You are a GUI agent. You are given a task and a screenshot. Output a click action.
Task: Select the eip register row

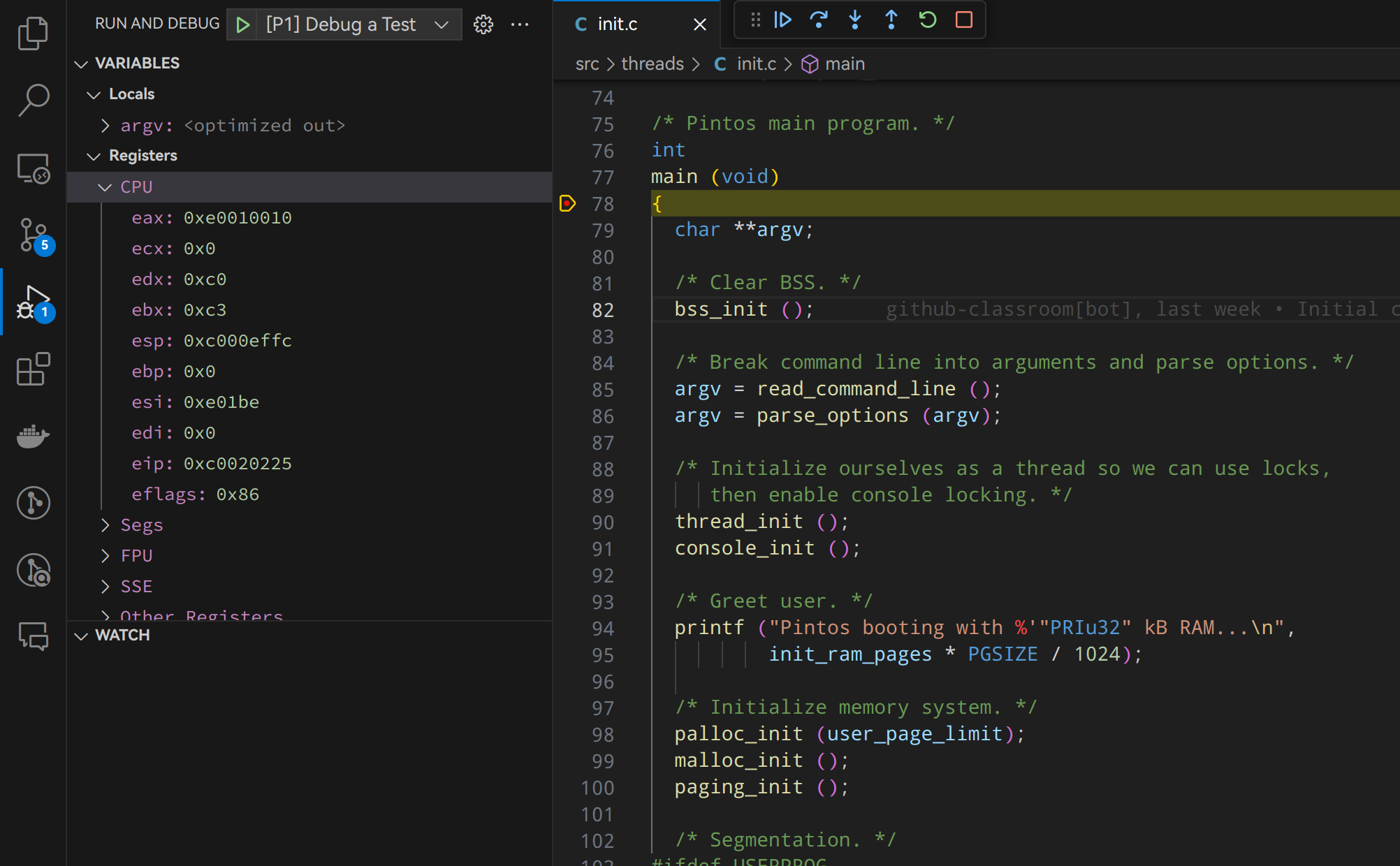click(x=309, y=463)
